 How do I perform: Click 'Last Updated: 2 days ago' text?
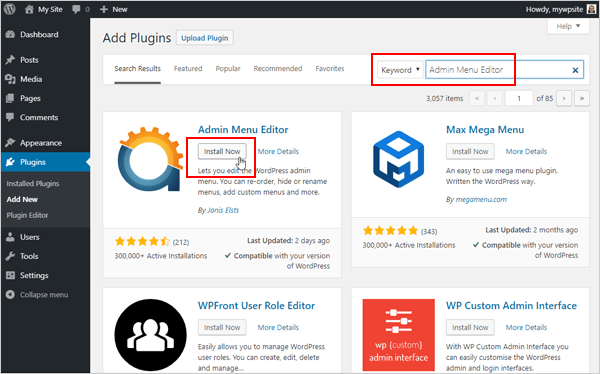288,241
